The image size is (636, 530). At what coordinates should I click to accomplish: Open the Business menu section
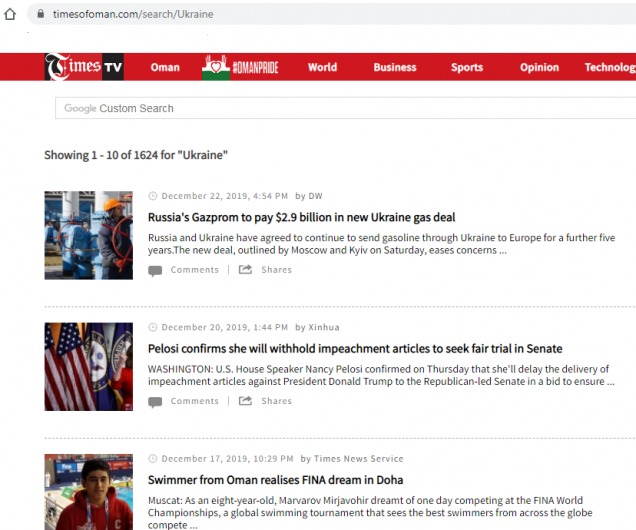click(395, 67)
